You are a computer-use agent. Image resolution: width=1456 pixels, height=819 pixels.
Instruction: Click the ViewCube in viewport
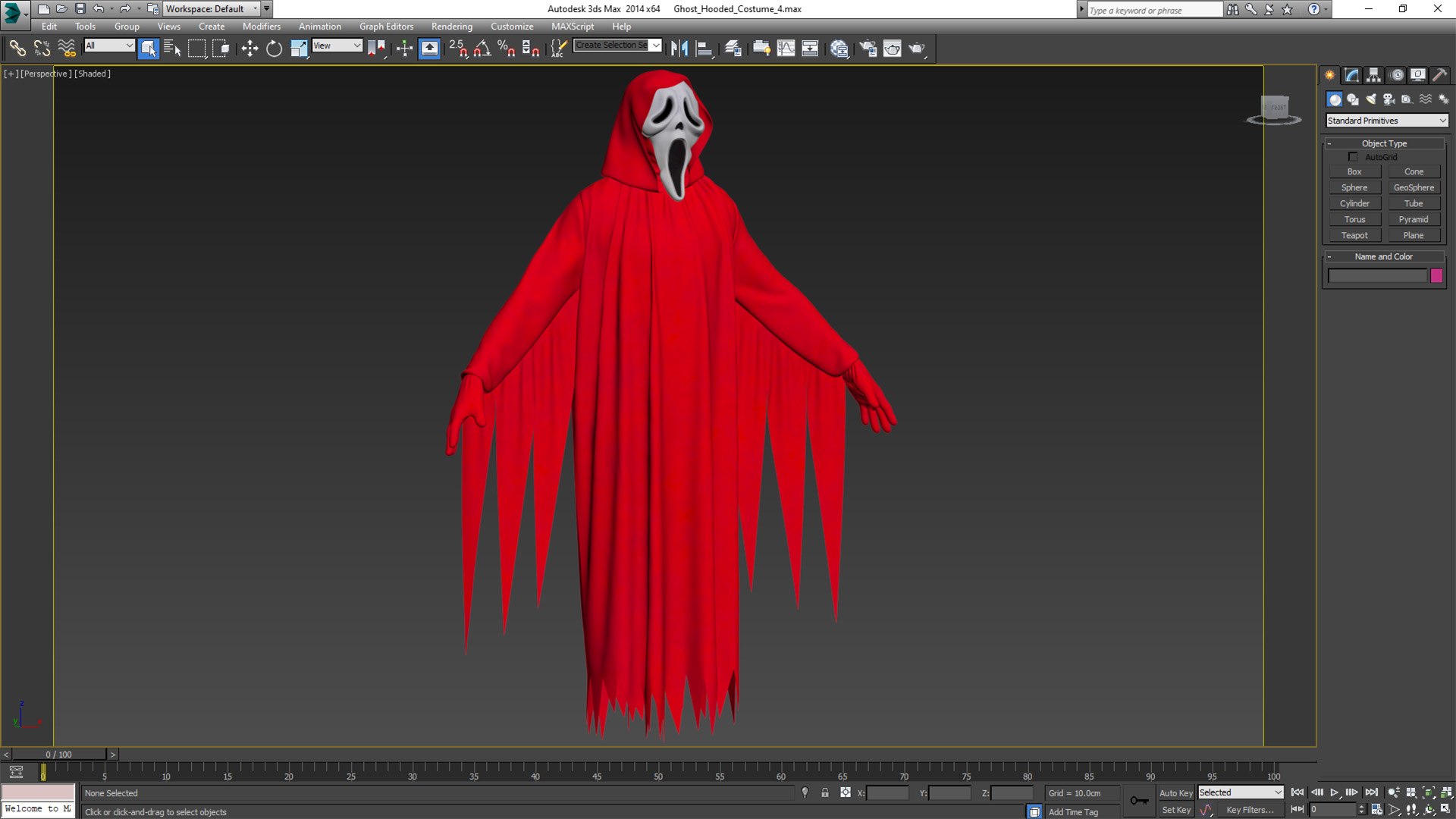click(1274, 110)
